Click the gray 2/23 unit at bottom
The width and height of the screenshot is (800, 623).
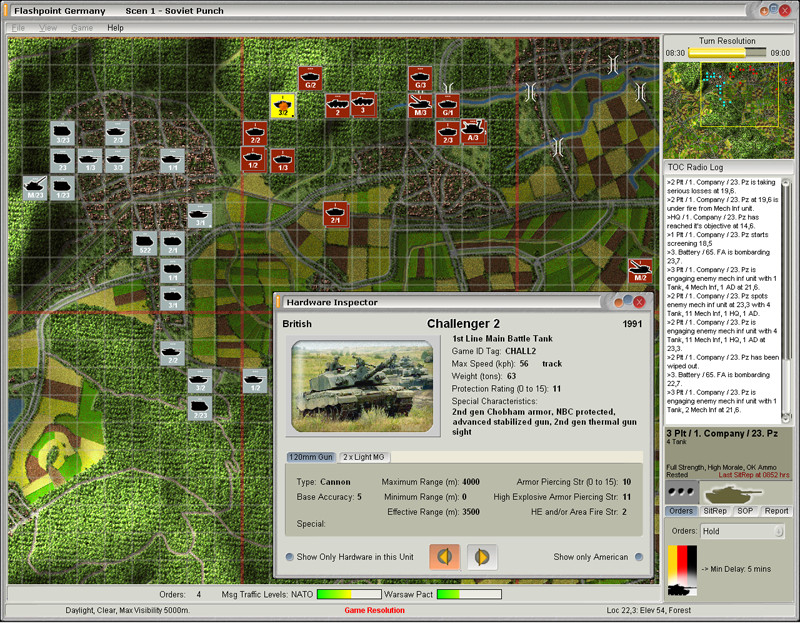[200, 408]
